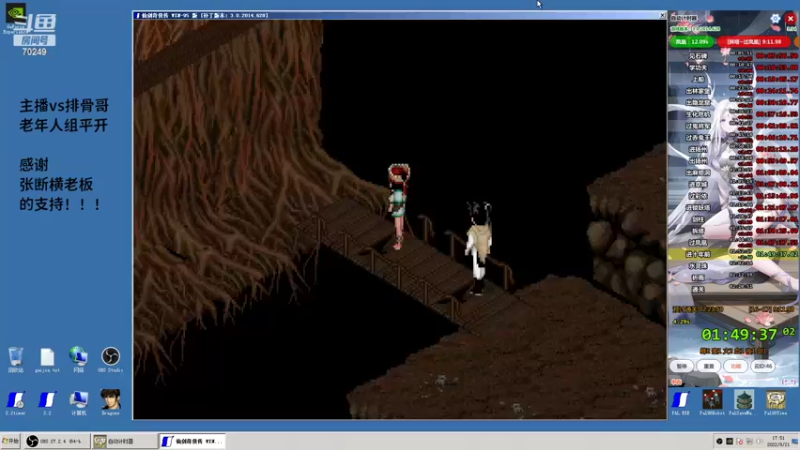
Task: Click the red-haired girl character on bridge
Action: coord(398,206)
